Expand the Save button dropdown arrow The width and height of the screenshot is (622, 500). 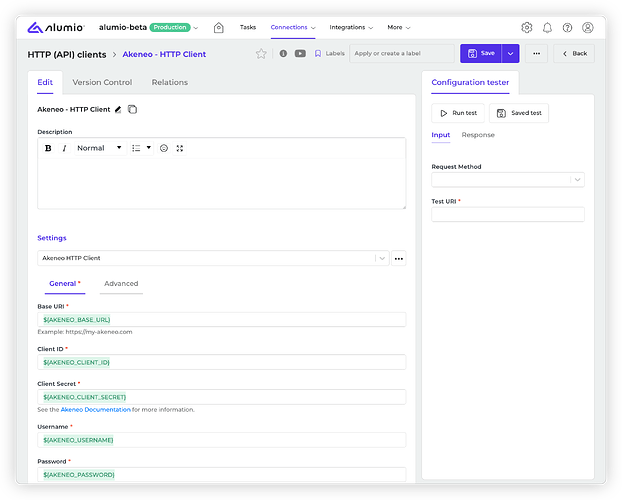point(511,54)
